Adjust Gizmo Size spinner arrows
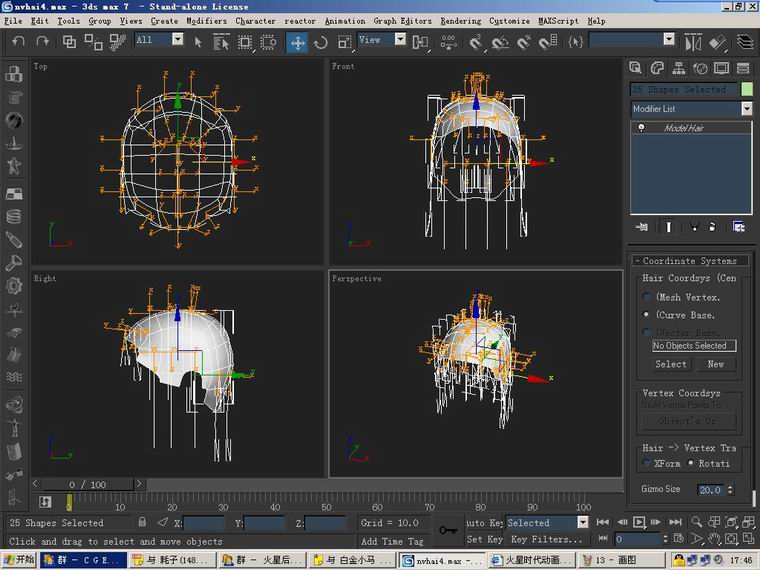The image size is (760, 570). tap(730, 490)
